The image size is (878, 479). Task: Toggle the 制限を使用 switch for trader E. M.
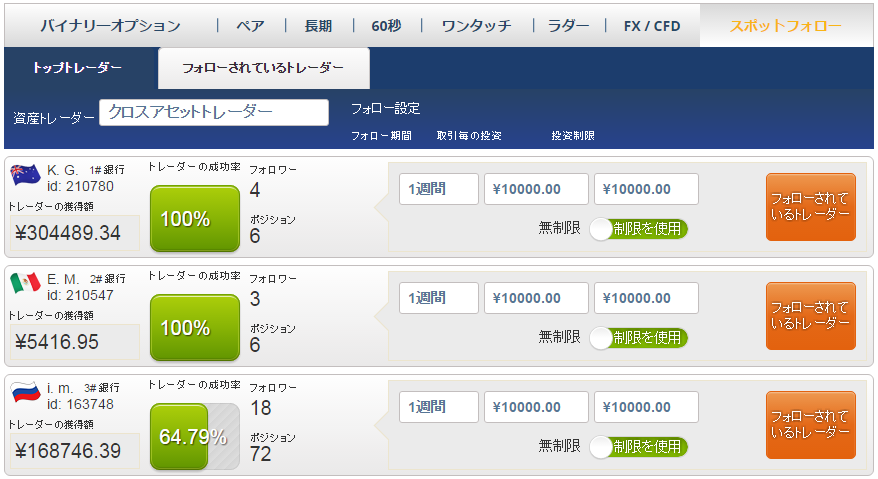638,338
